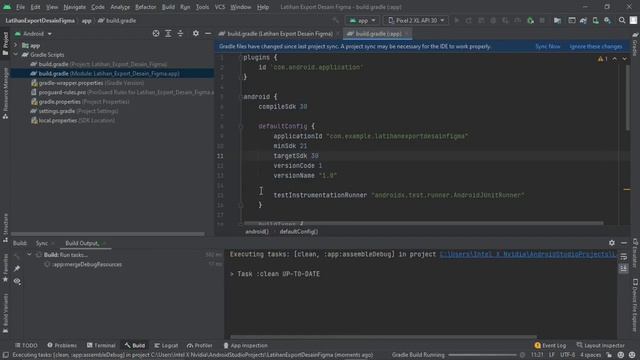The width and height of the screenshot is (640, 360).
Task: Switch to build.gradle (Latihan Export Desain Figma) tab
Action: click(280, 34)
